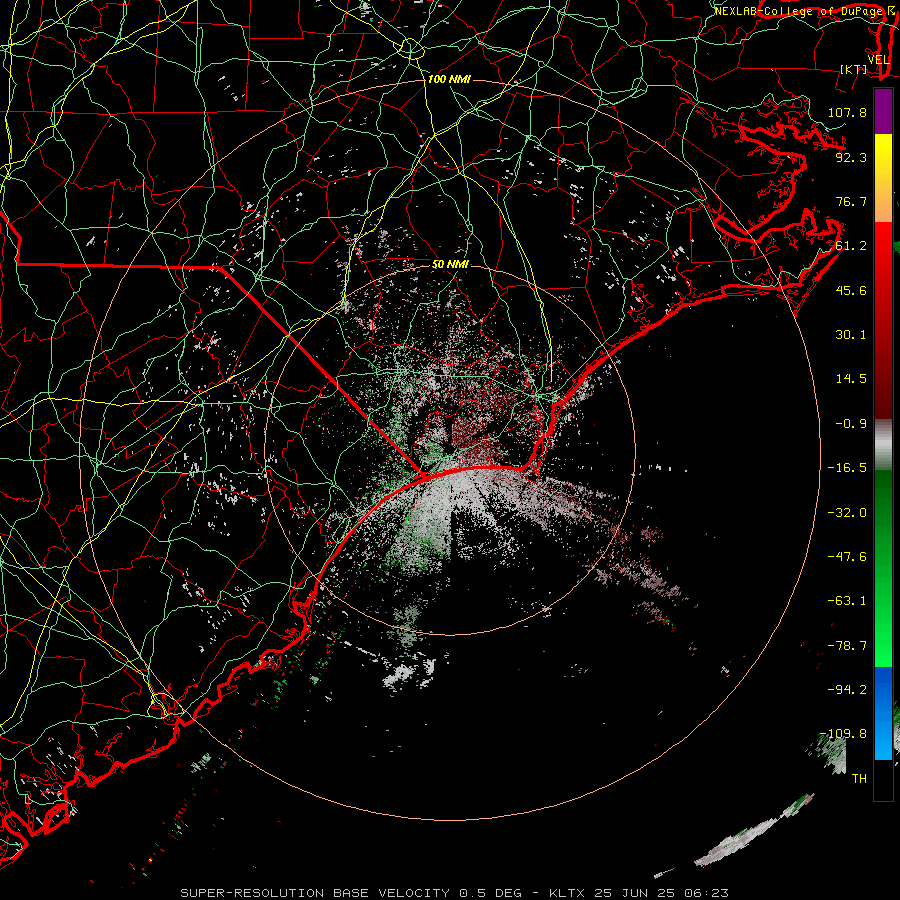Click the -0.9 velocity scale value
Viewport: 900px width, 900px height.
851,424
